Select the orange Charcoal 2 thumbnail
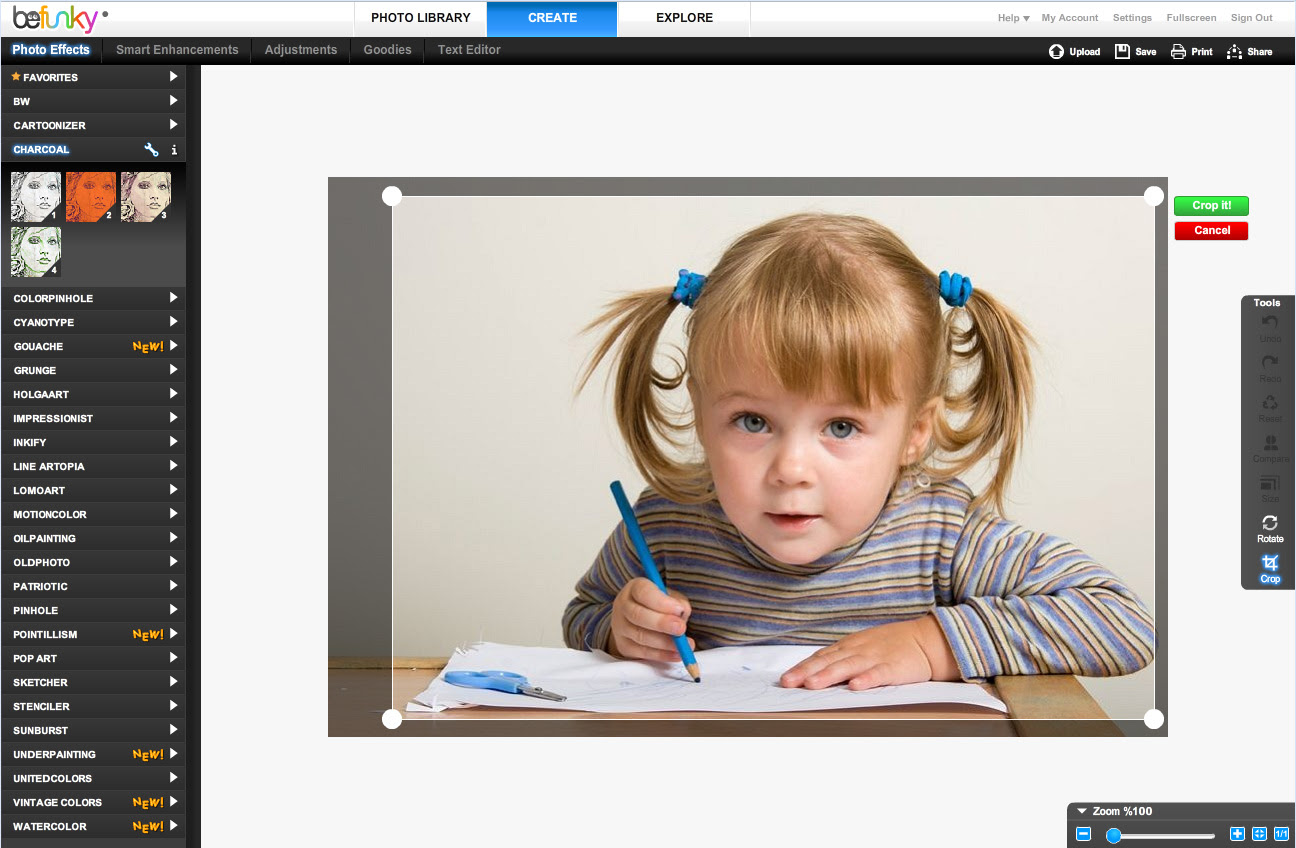 pyautogui.click(x=91, y=196)
